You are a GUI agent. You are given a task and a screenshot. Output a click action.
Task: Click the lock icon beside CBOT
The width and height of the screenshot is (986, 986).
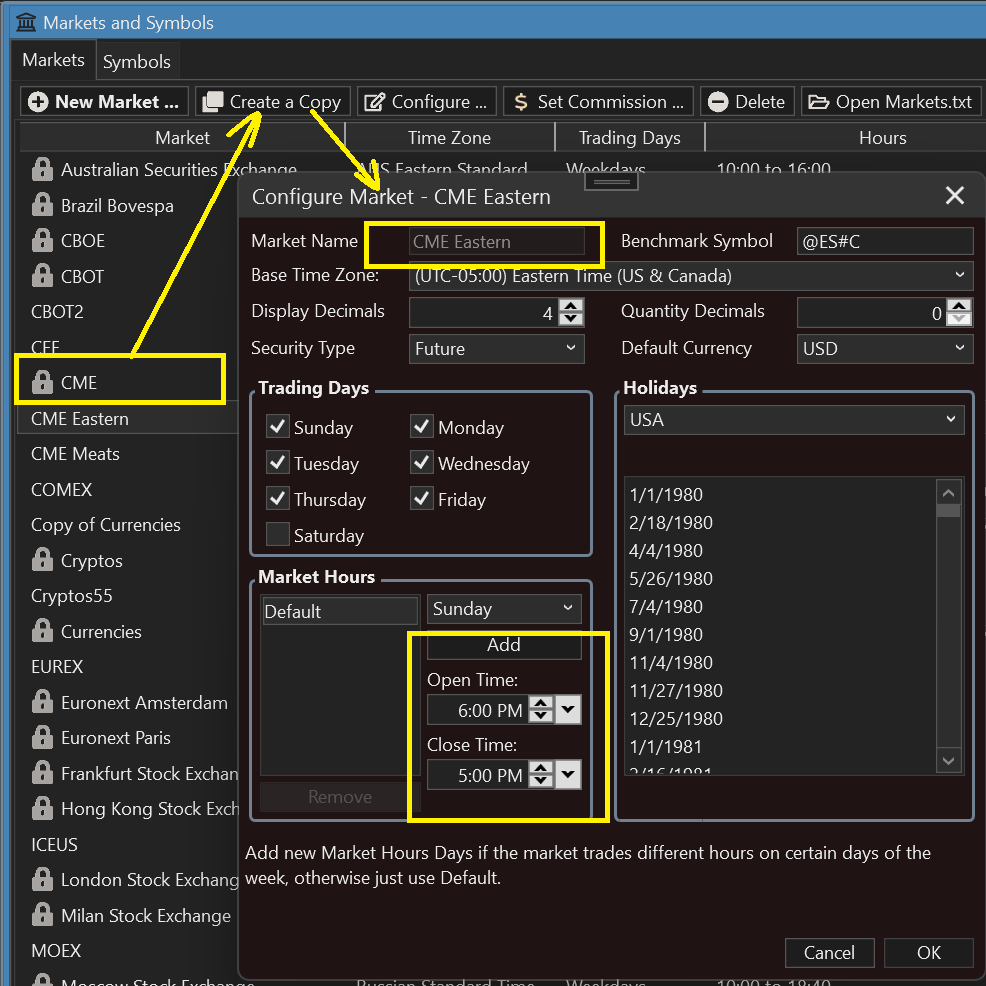(42, 275)
